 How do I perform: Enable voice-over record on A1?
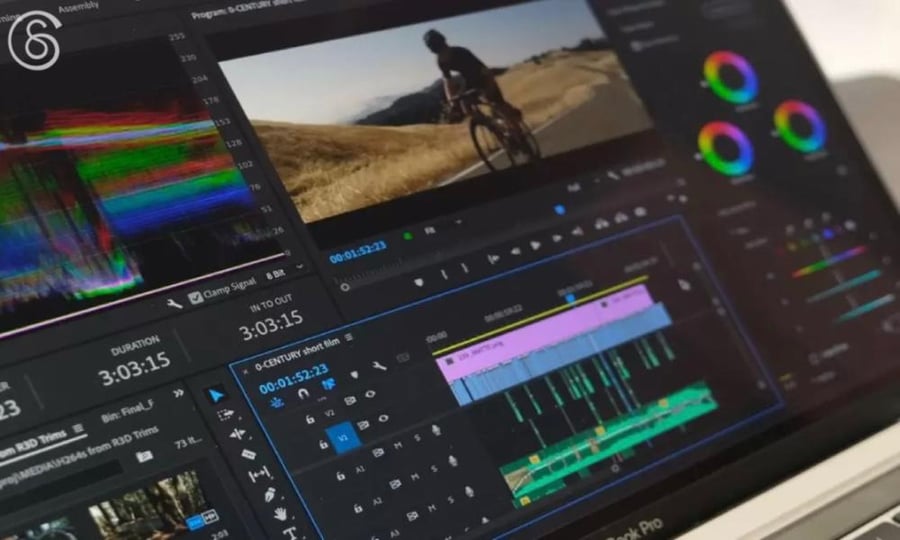[x=436, y=430]
